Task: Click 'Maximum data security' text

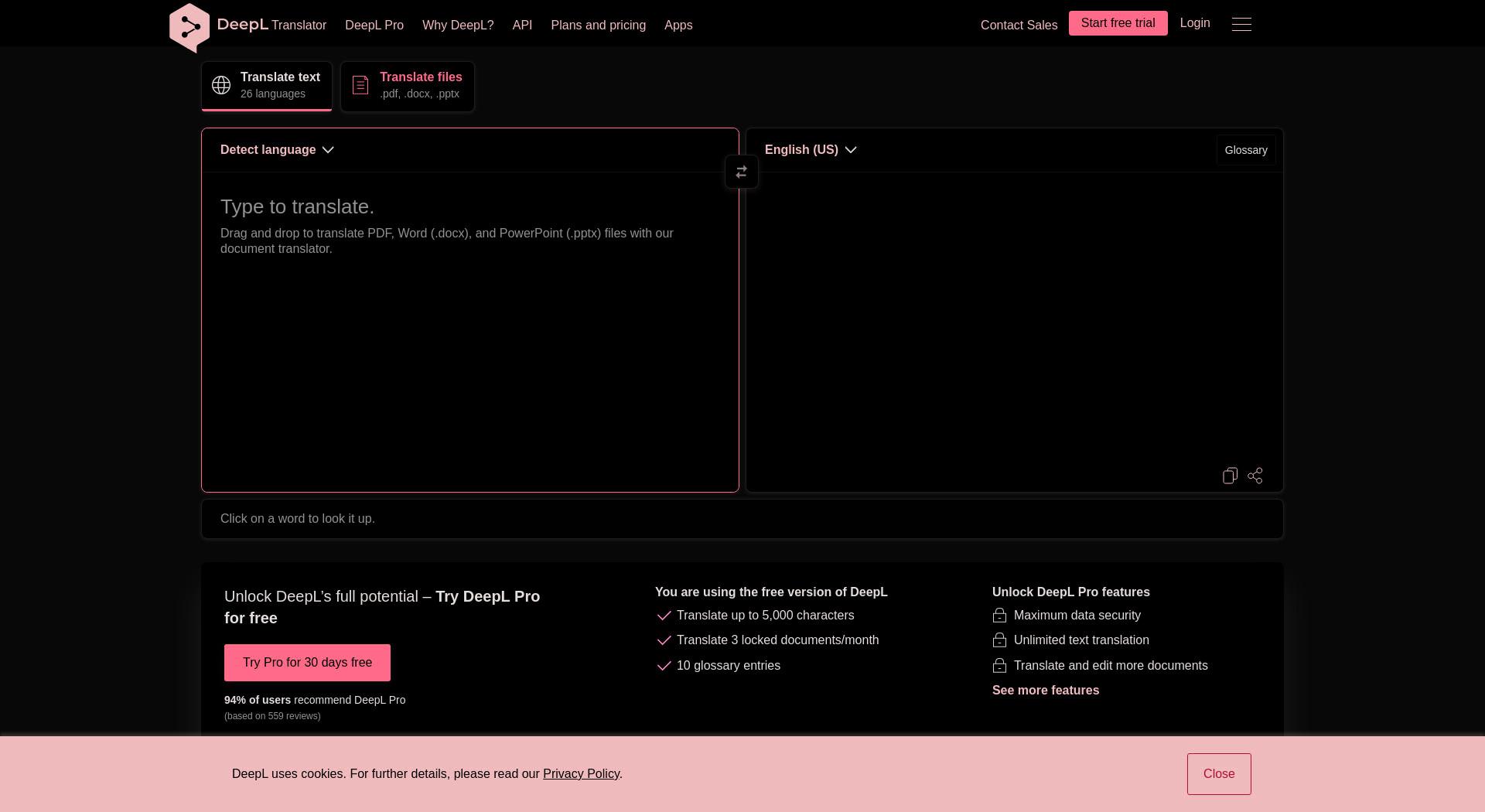Action: 1077,616
